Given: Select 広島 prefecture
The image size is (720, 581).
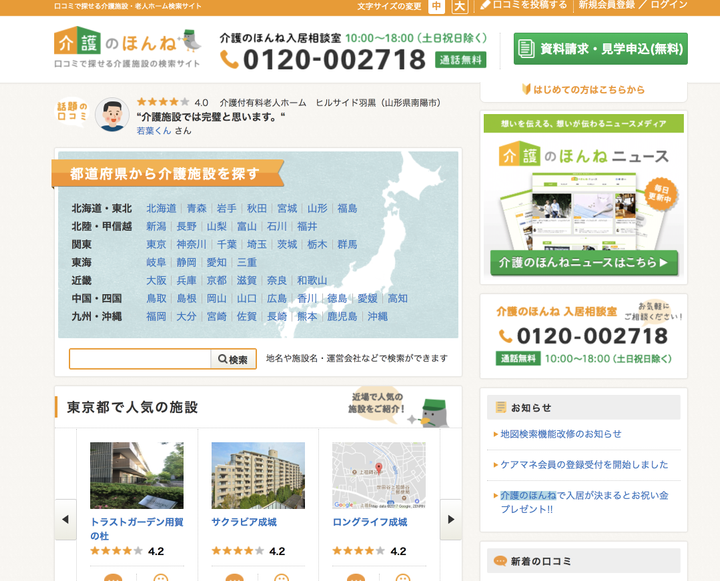Looking at the screenshot, I should point(277,299).
